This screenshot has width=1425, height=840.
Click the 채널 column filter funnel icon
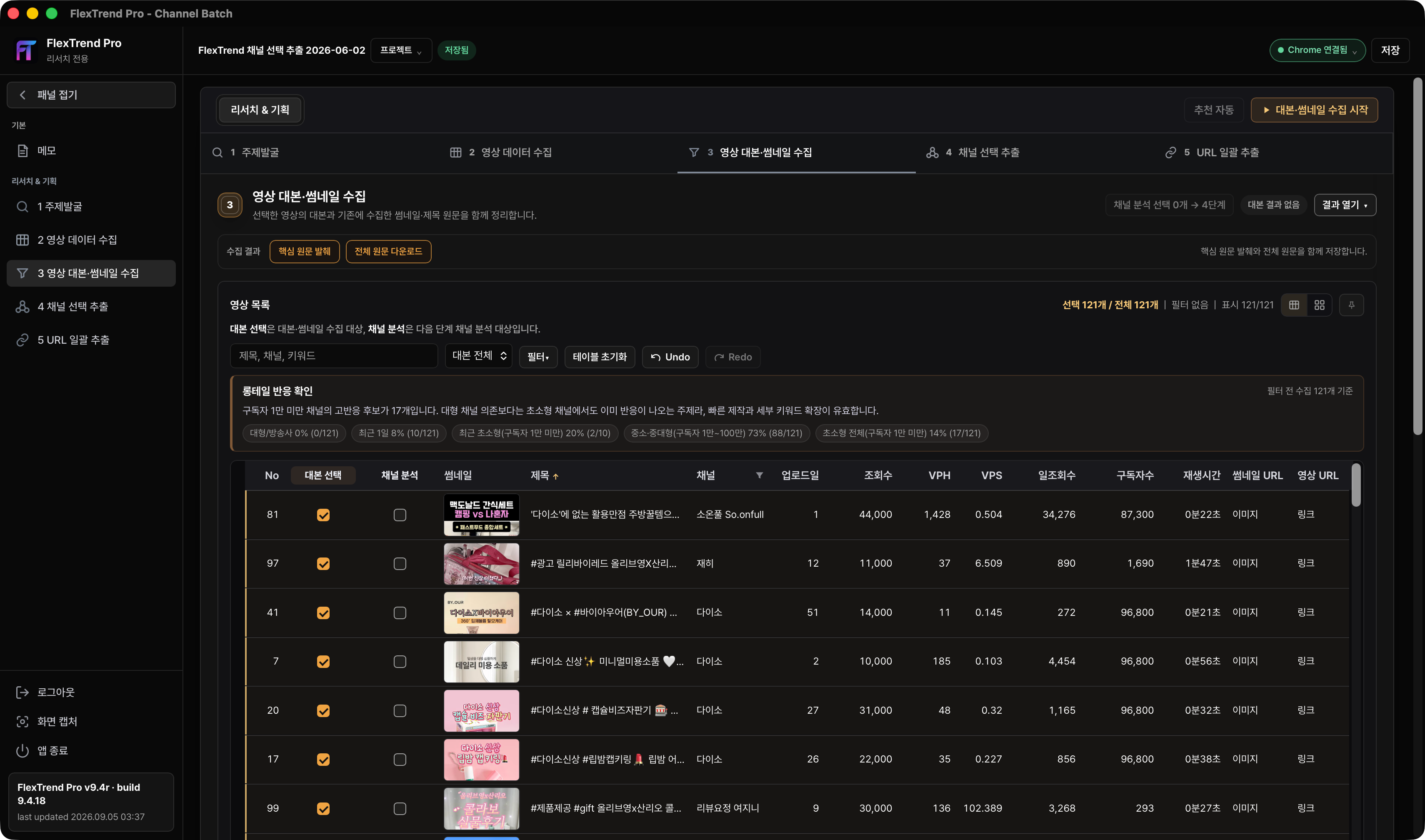pyautogui.click(x=760, y=475)
